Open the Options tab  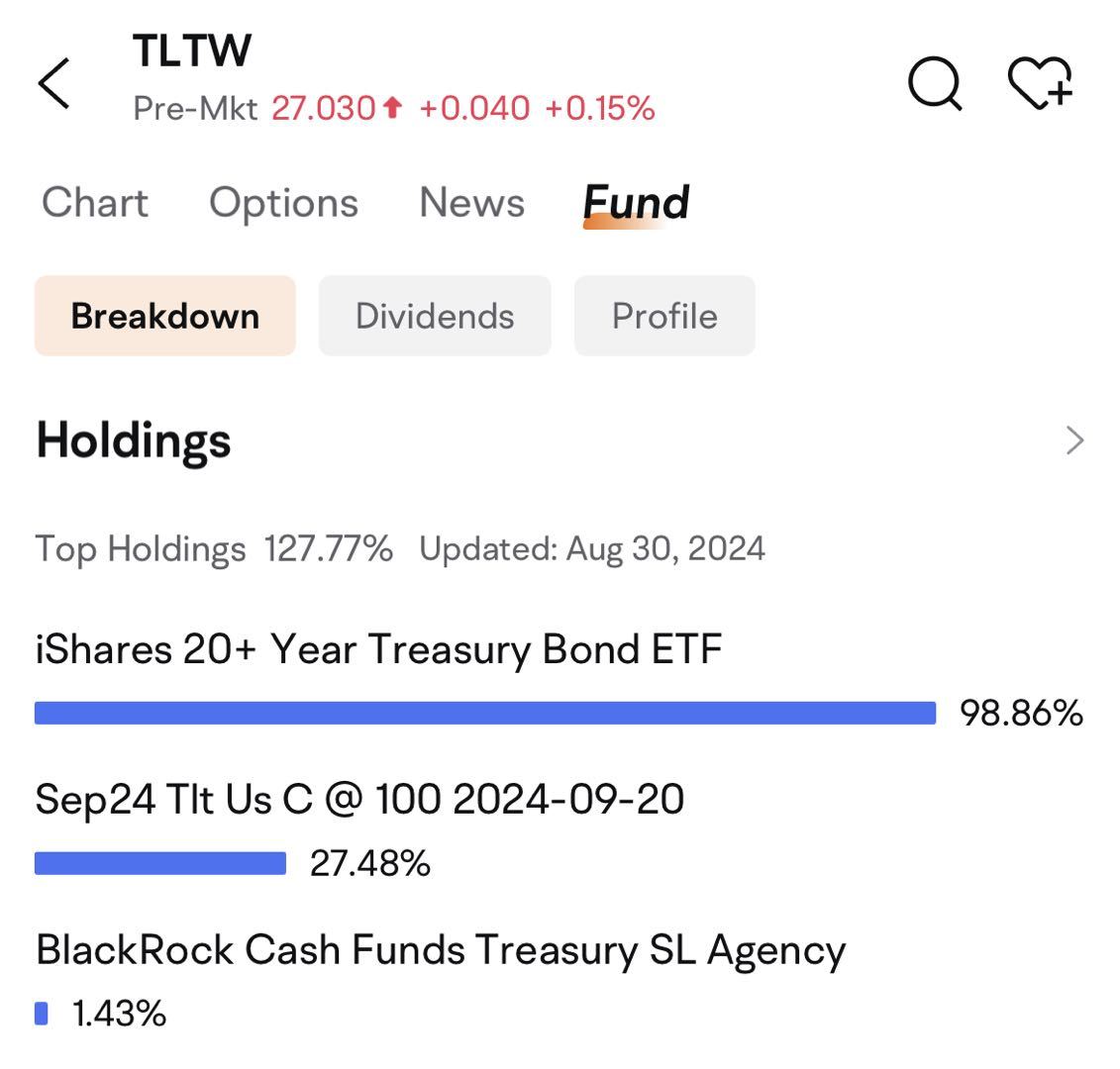283,203
